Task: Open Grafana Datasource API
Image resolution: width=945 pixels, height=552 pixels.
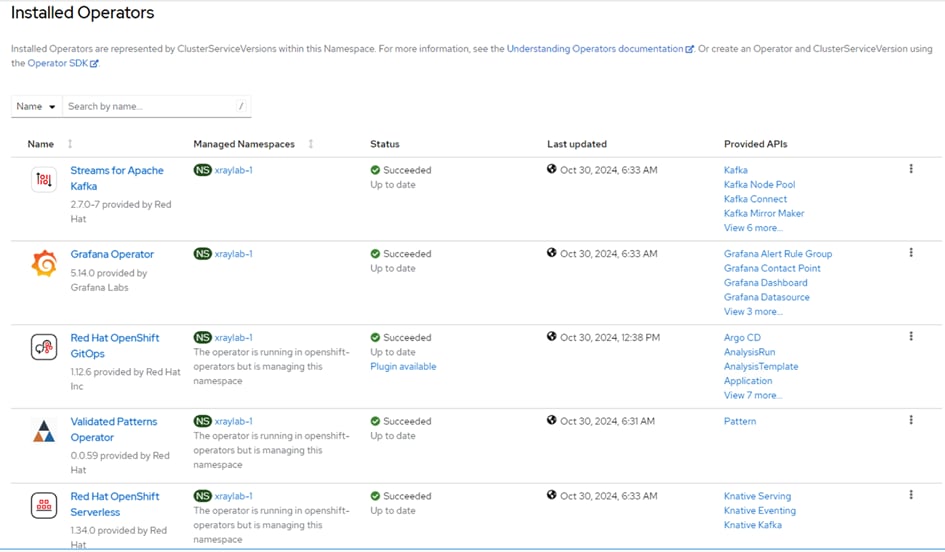Action: pyautogui.click(x=767, y=297)
